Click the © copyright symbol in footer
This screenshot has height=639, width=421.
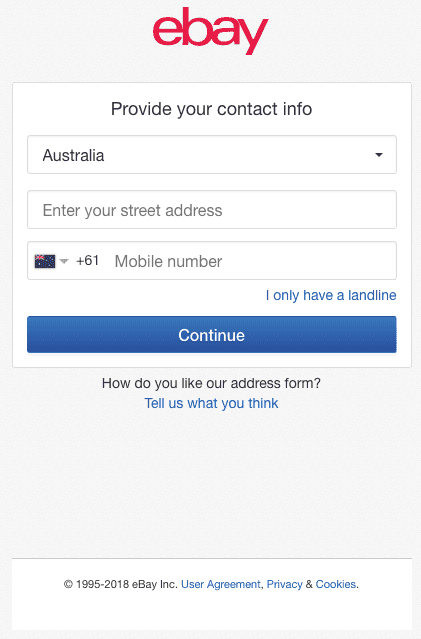68,584
